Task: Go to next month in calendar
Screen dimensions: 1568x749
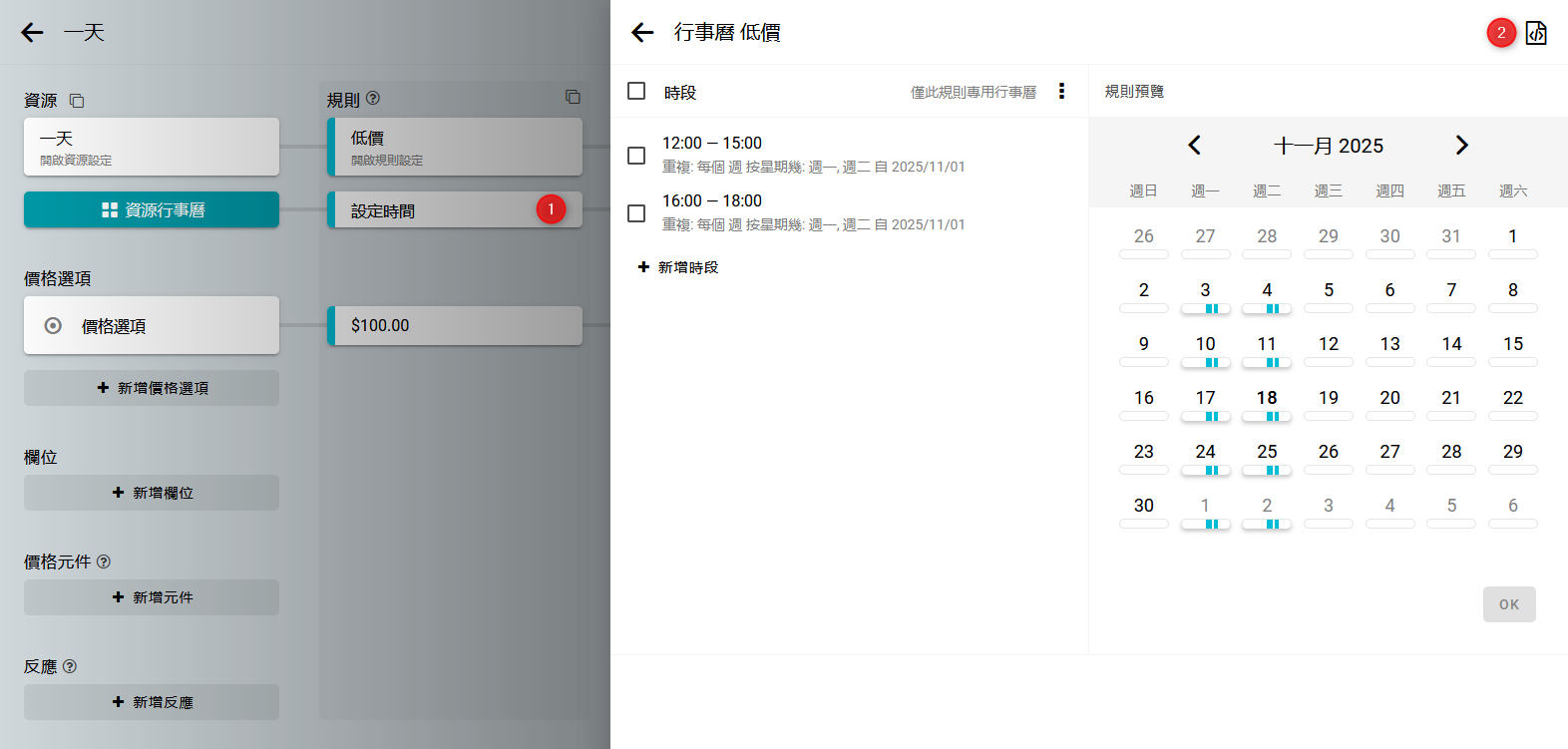Action: coord(1461,146)
